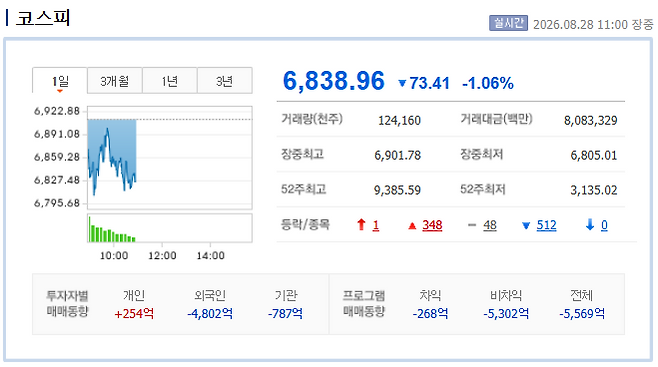This screenshot has height=367, width=658.
Task: Click the red upper-limit arrow icon
Action: click(x=361, y=225)
